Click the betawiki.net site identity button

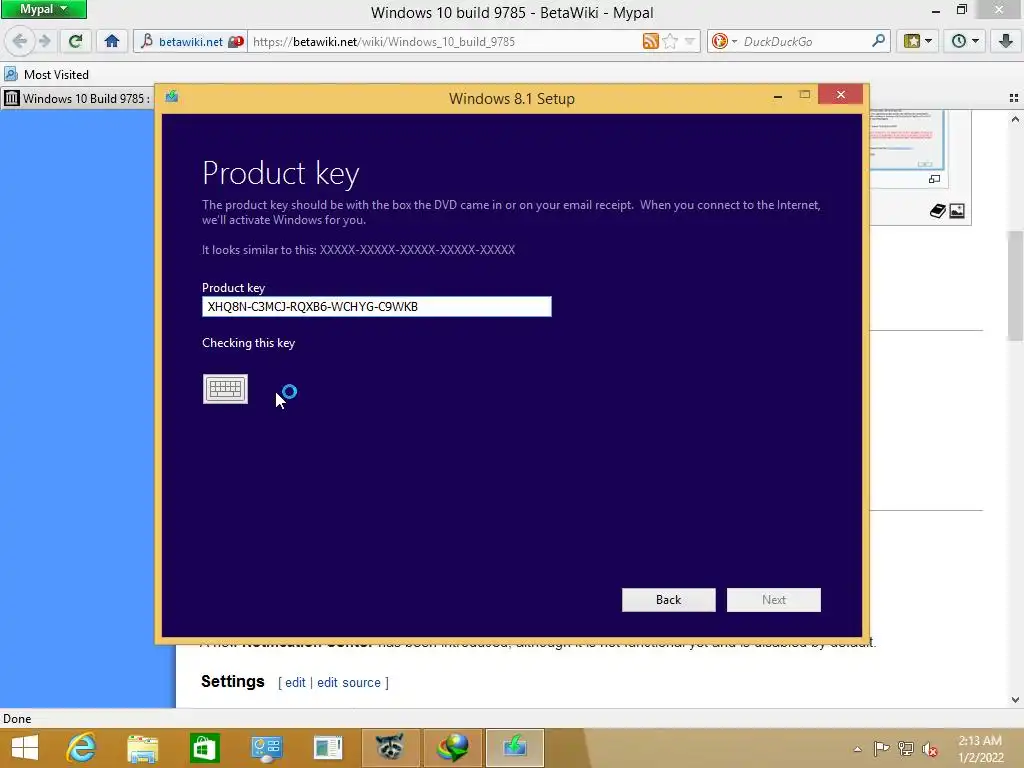(191, 42)
